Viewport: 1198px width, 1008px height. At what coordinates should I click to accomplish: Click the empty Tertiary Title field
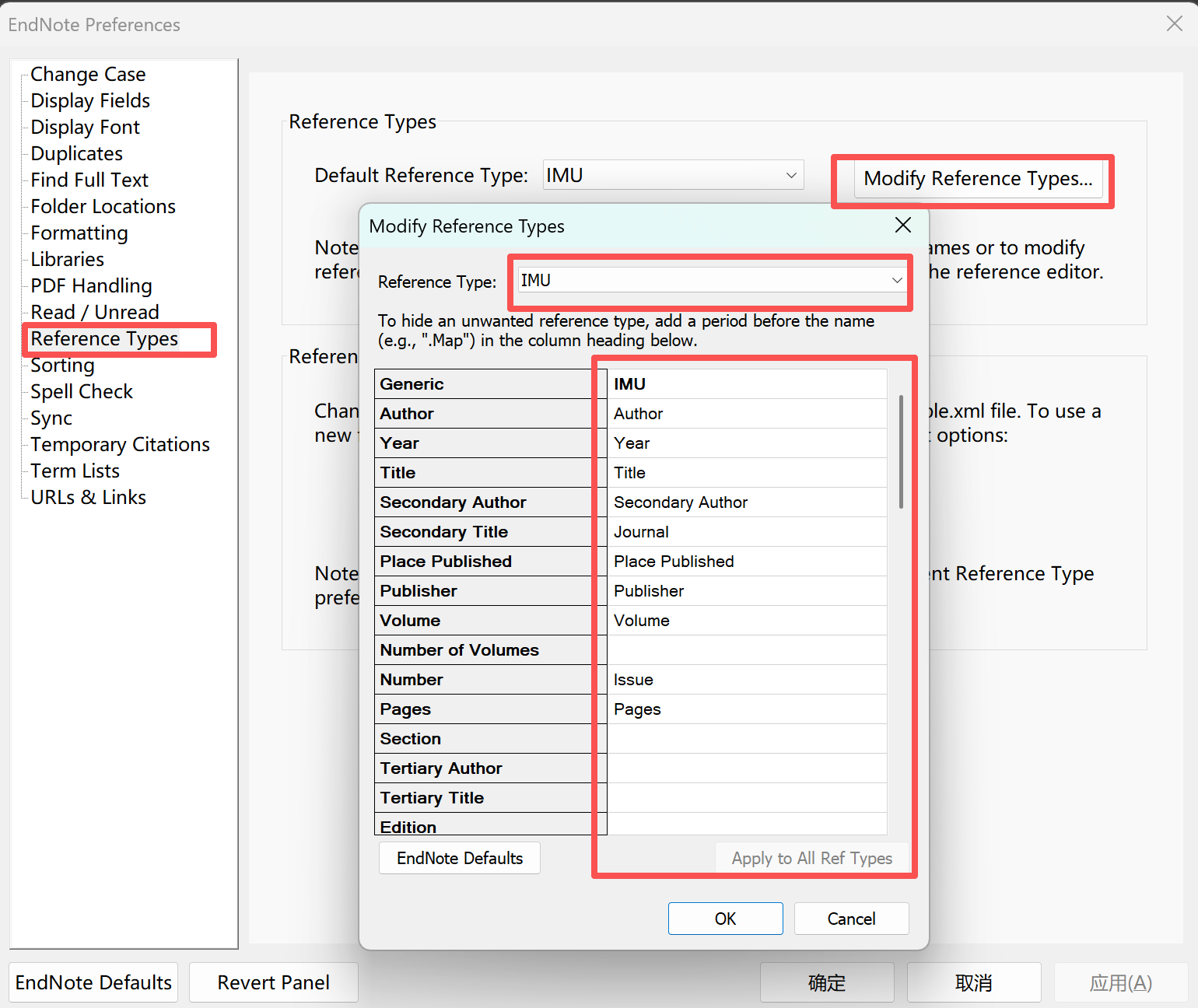pyautogui.click(x=747, y=797)
